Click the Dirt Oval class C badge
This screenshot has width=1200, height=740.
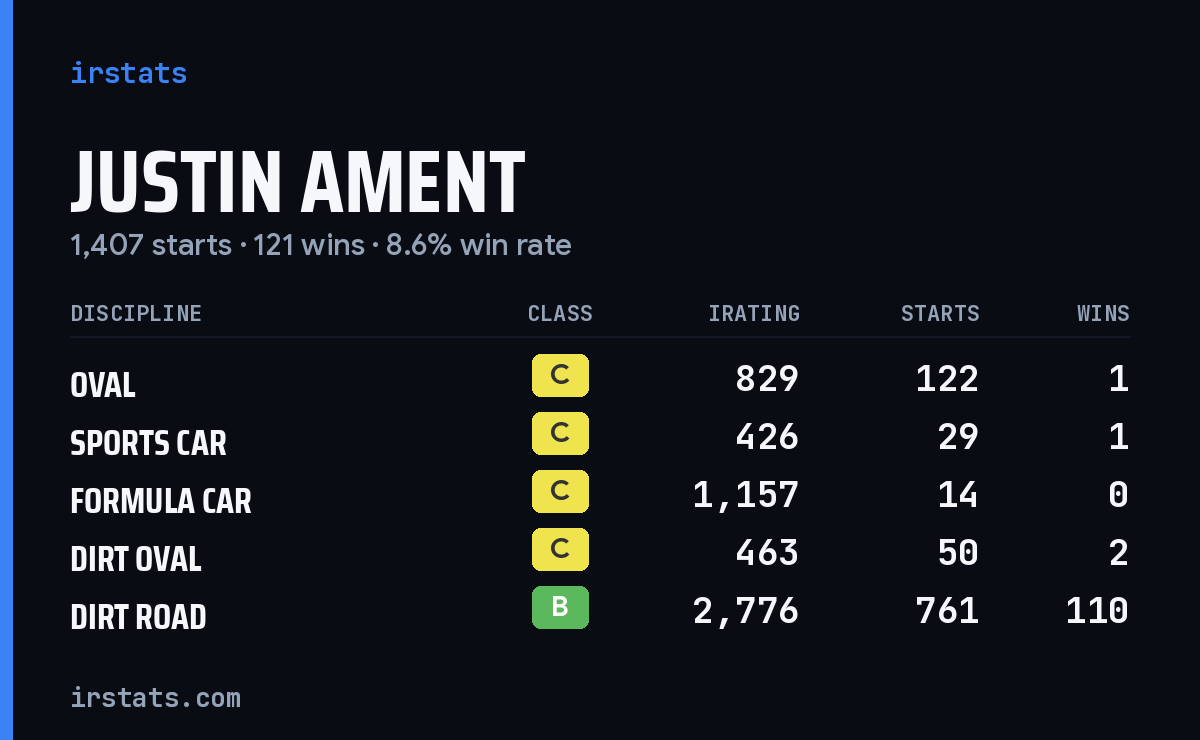560,550
